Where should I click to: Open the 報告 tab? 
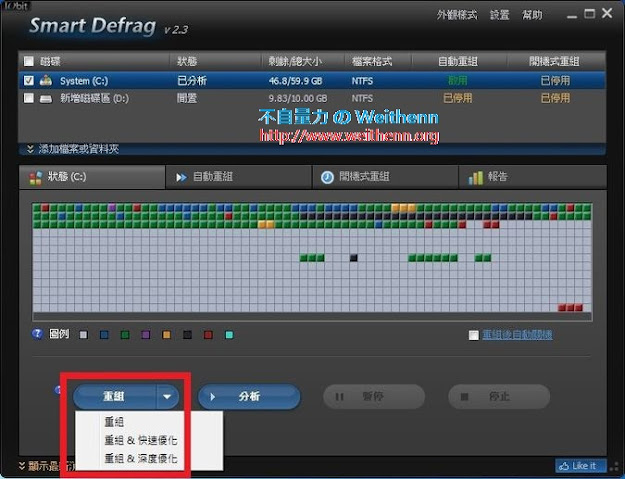[x=533, y=177]
